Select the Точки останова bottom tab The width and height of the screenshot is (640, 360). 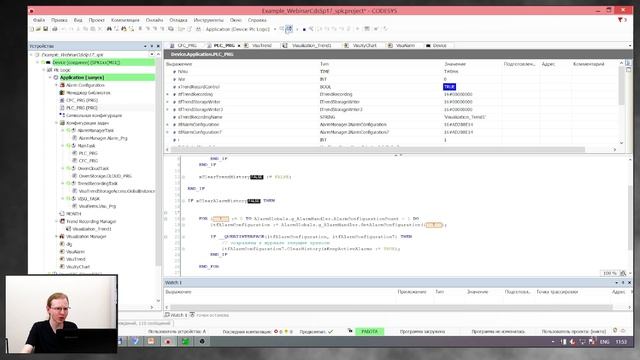coord(209,315)
